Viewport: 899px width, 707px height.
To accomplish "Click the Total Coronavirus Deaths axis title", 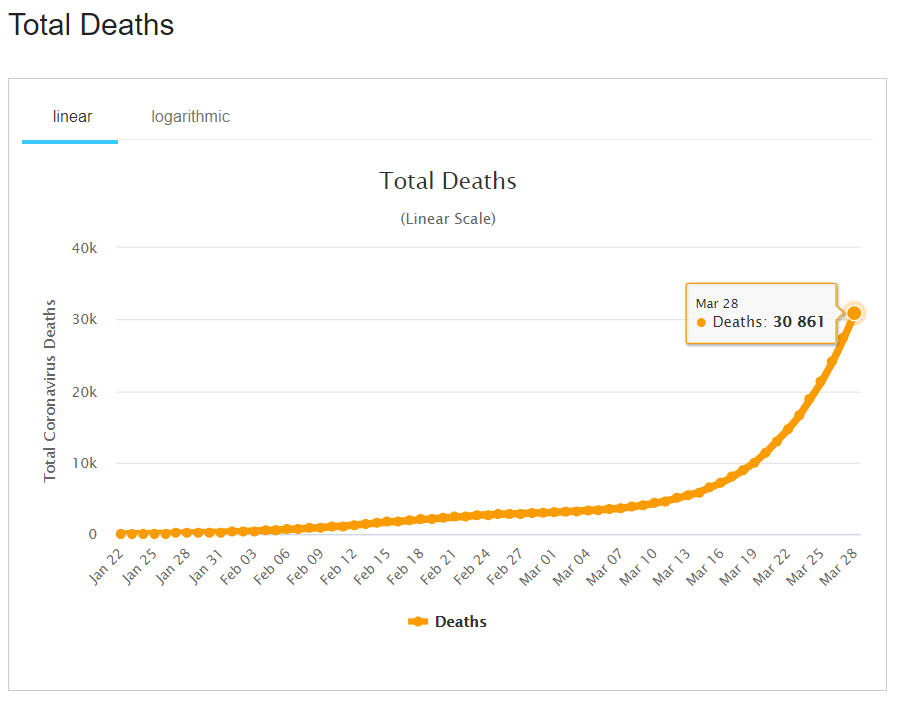I will point(49,390).
